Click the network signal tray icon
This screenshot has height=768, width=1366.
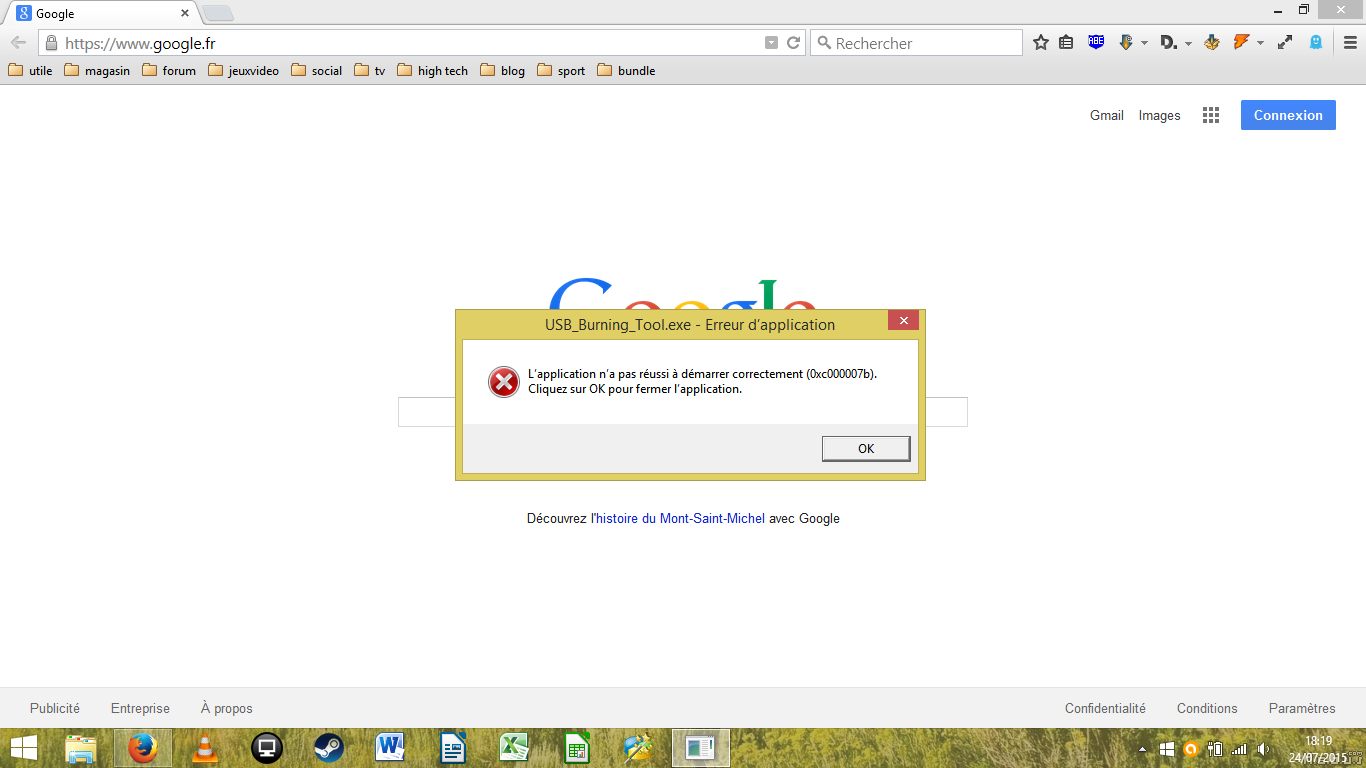pos(1240,749)
